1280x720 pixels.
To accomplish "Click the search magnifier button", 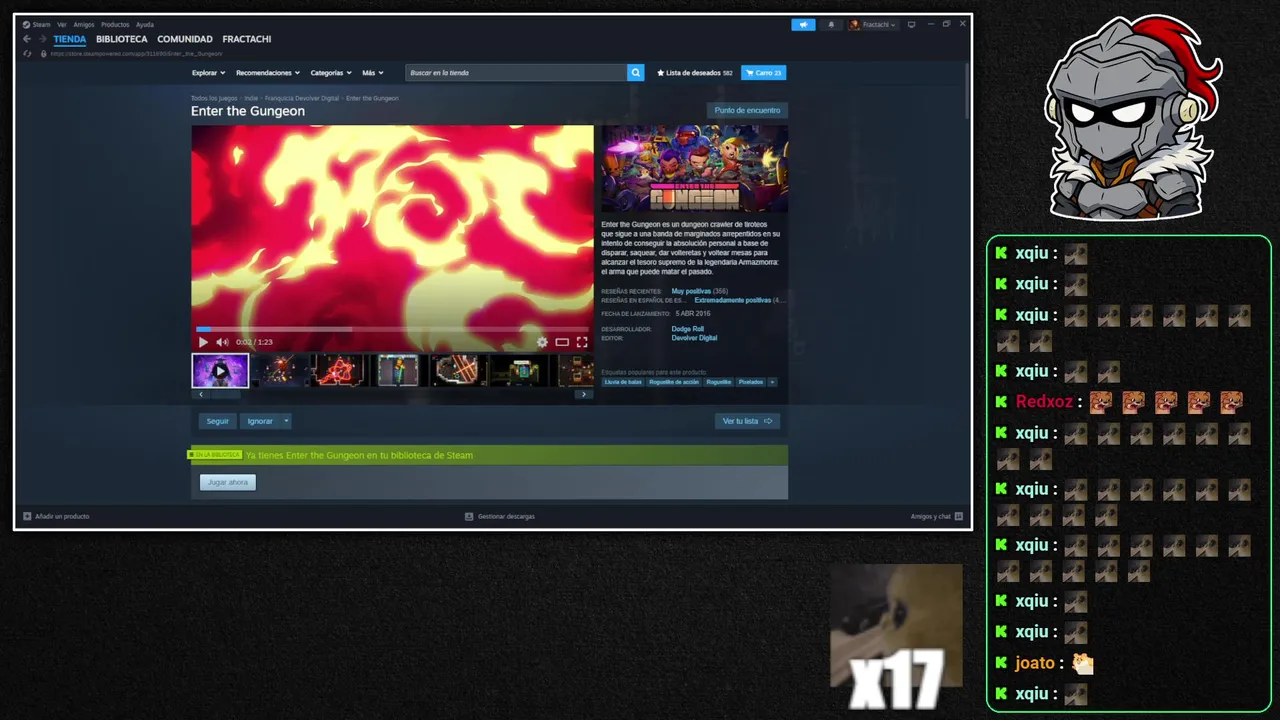I will (x=636, y=73).
